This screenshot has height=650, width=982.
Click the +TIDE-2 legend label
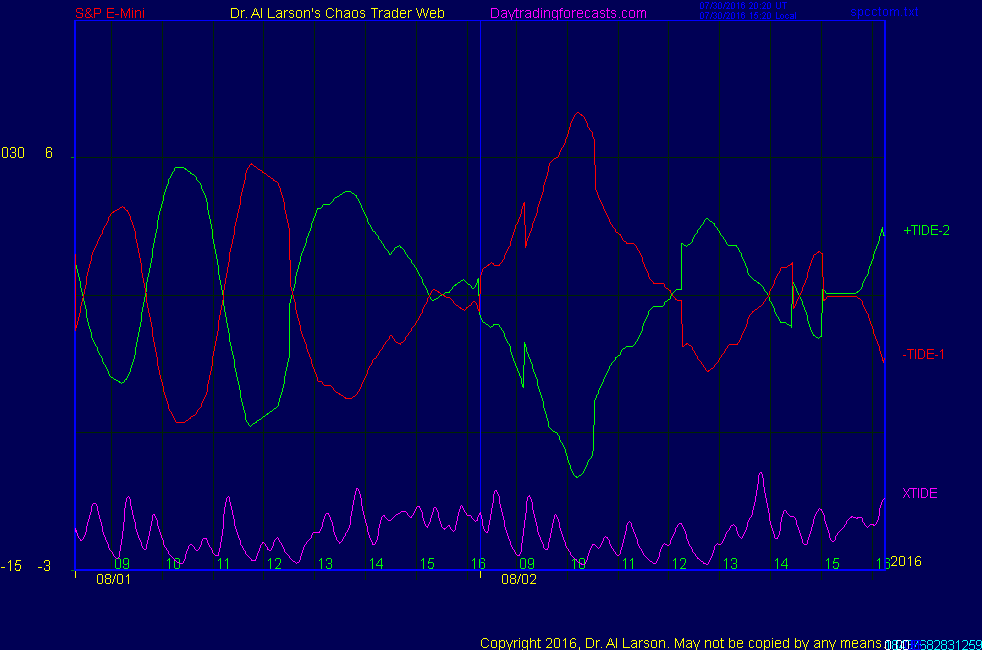pyautogui.click(x=926, y=230)
